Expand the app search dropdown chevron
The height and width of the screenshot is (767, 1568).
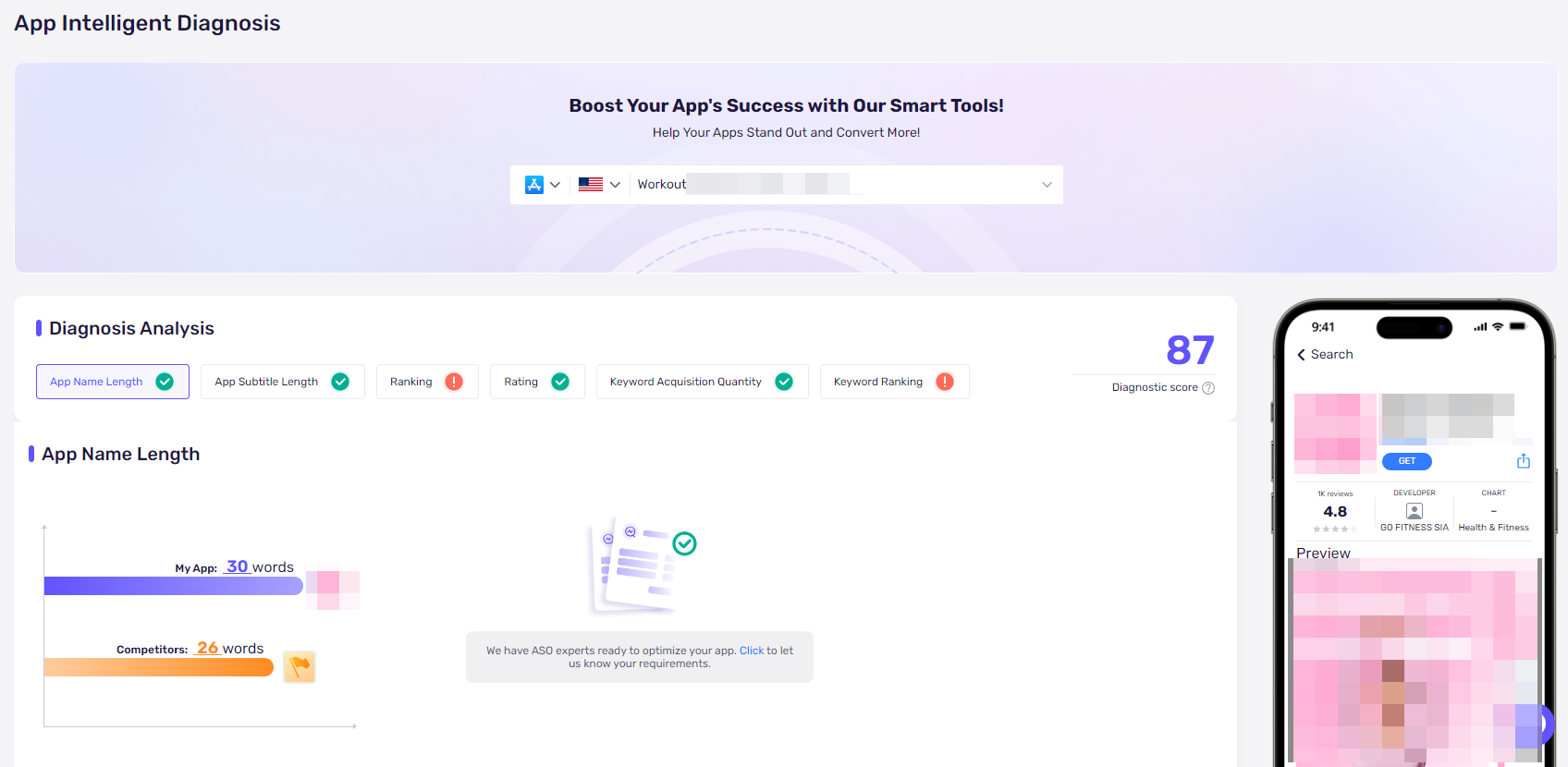coord(1047,185)
